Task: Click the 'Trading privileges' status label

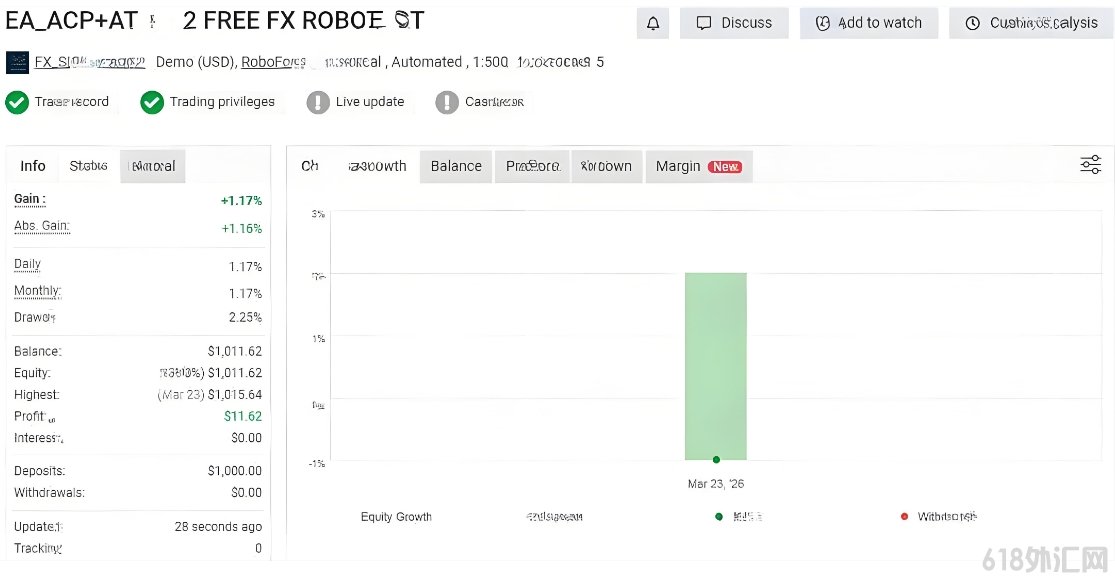Action: (222, 102)
